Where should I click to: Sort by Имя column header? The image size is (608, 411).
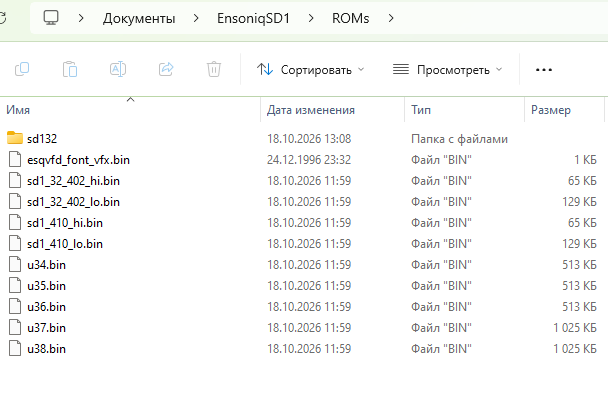(130, 110)
